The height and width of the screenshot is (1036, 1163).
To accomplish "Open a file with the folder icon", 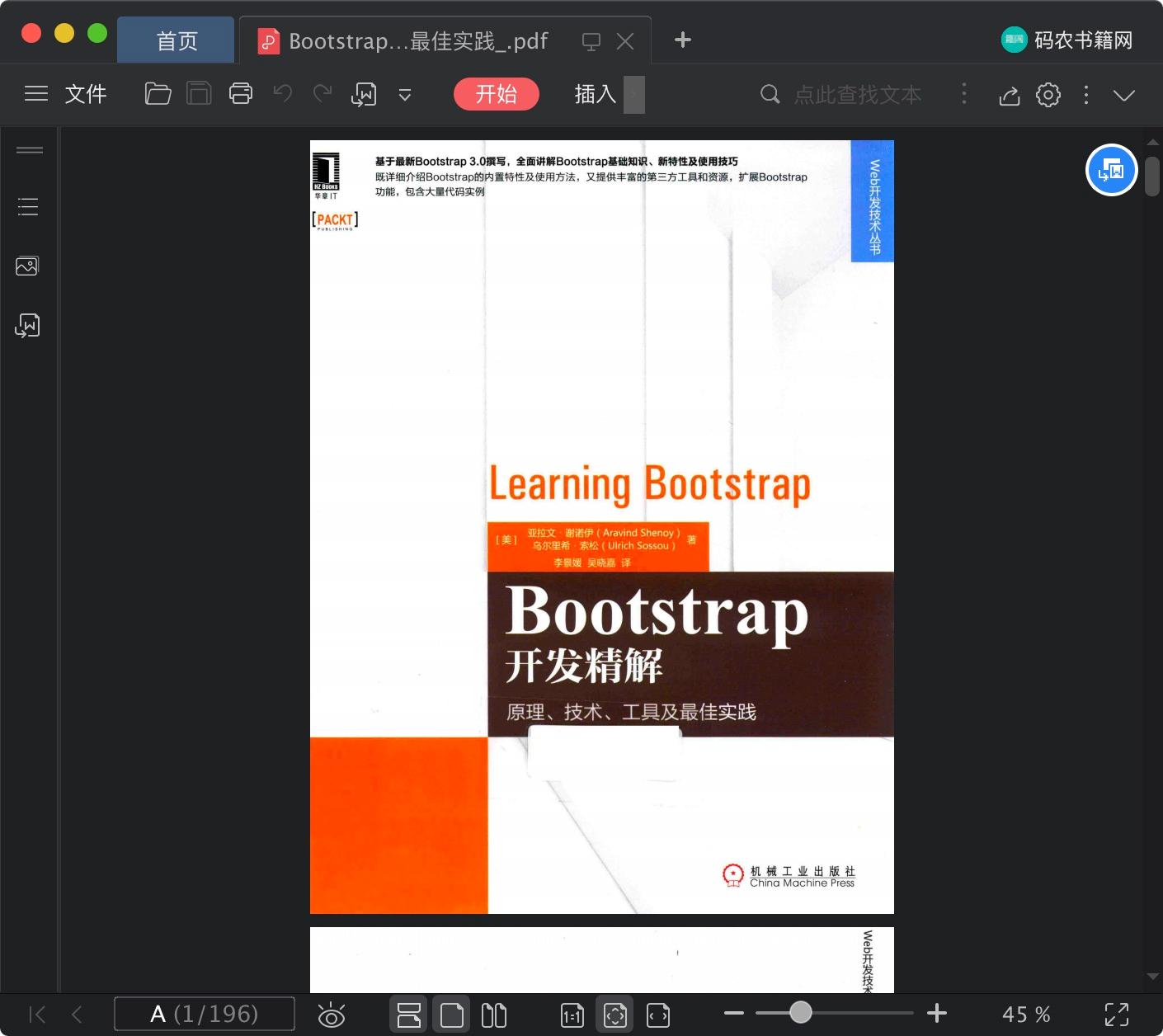I will pos(158,94).
